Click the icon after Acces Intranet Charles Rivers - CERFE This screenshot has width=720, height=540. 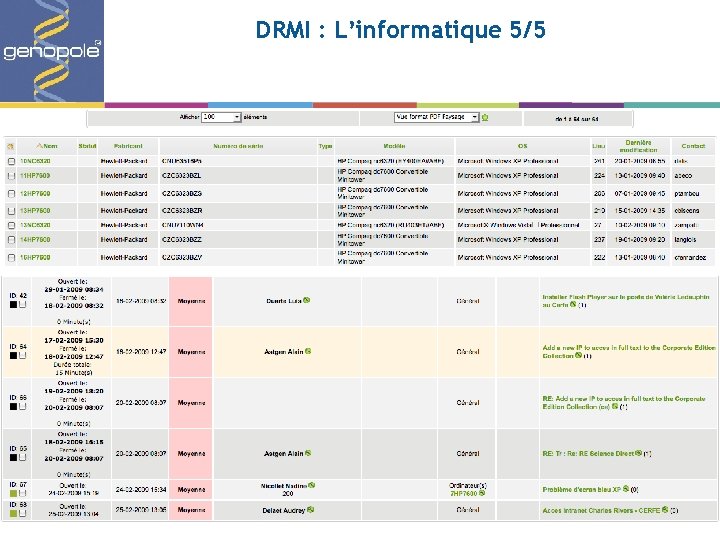(665, 510)
